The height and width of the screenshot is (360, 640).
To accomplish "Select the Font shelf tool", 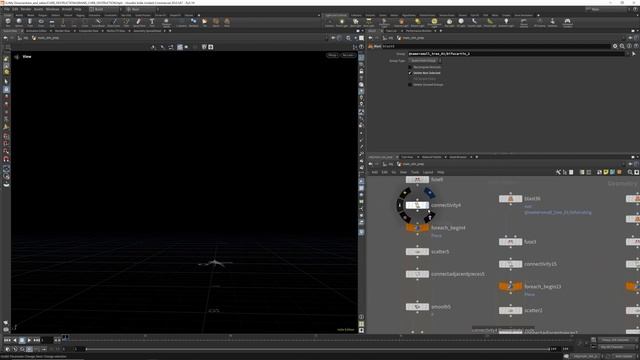I will pyautogui.click(x=152, y=22).
